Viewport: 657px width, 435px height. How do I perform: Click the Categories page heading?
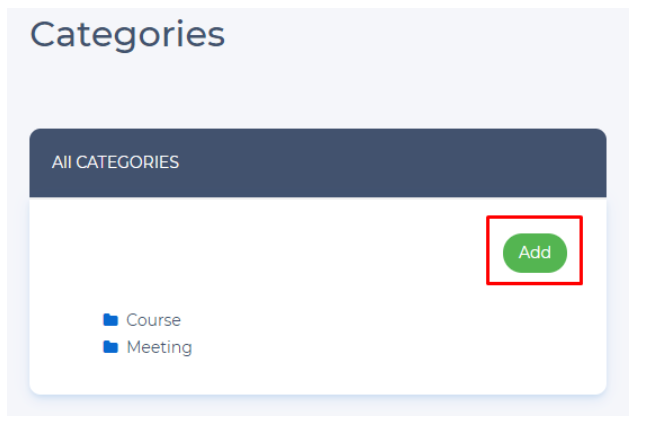[x=127, y=34]
